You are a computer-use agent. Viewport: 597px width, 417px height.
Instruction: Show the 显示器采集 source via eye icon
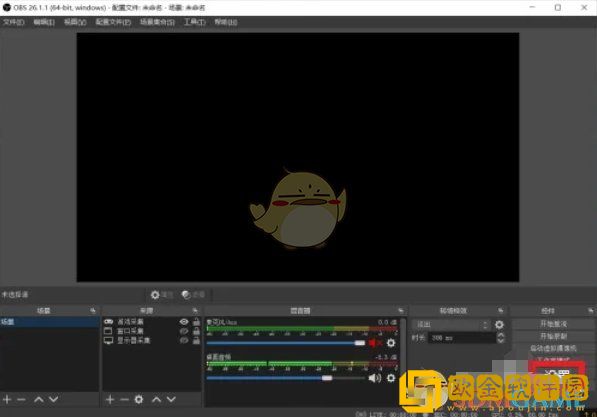coord(184,340)
